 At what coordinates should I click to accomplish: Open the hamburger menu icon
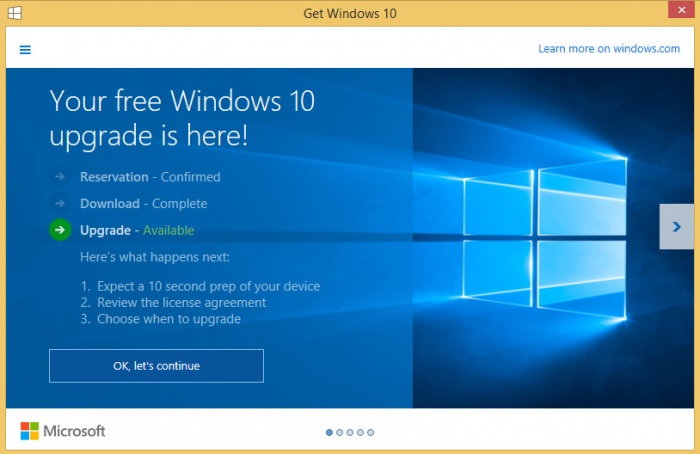pyautogui.click(x=25, y=50)
